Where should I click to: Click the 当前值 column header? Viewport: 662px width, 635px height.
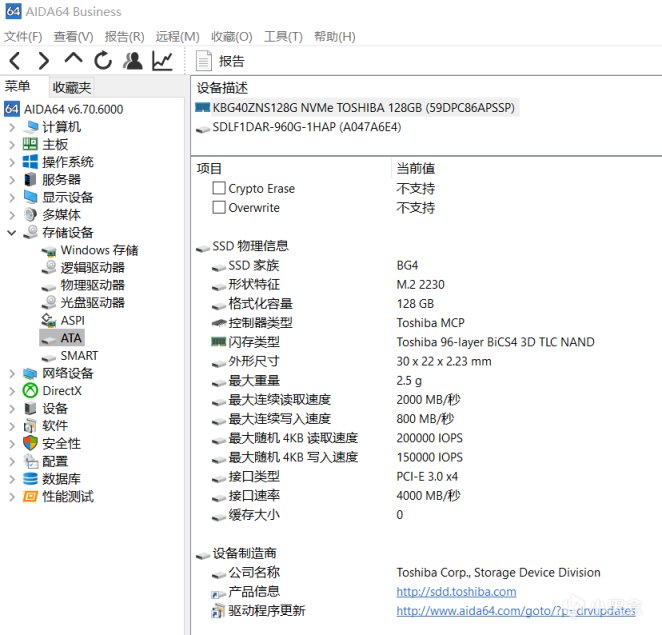(415, 168)
